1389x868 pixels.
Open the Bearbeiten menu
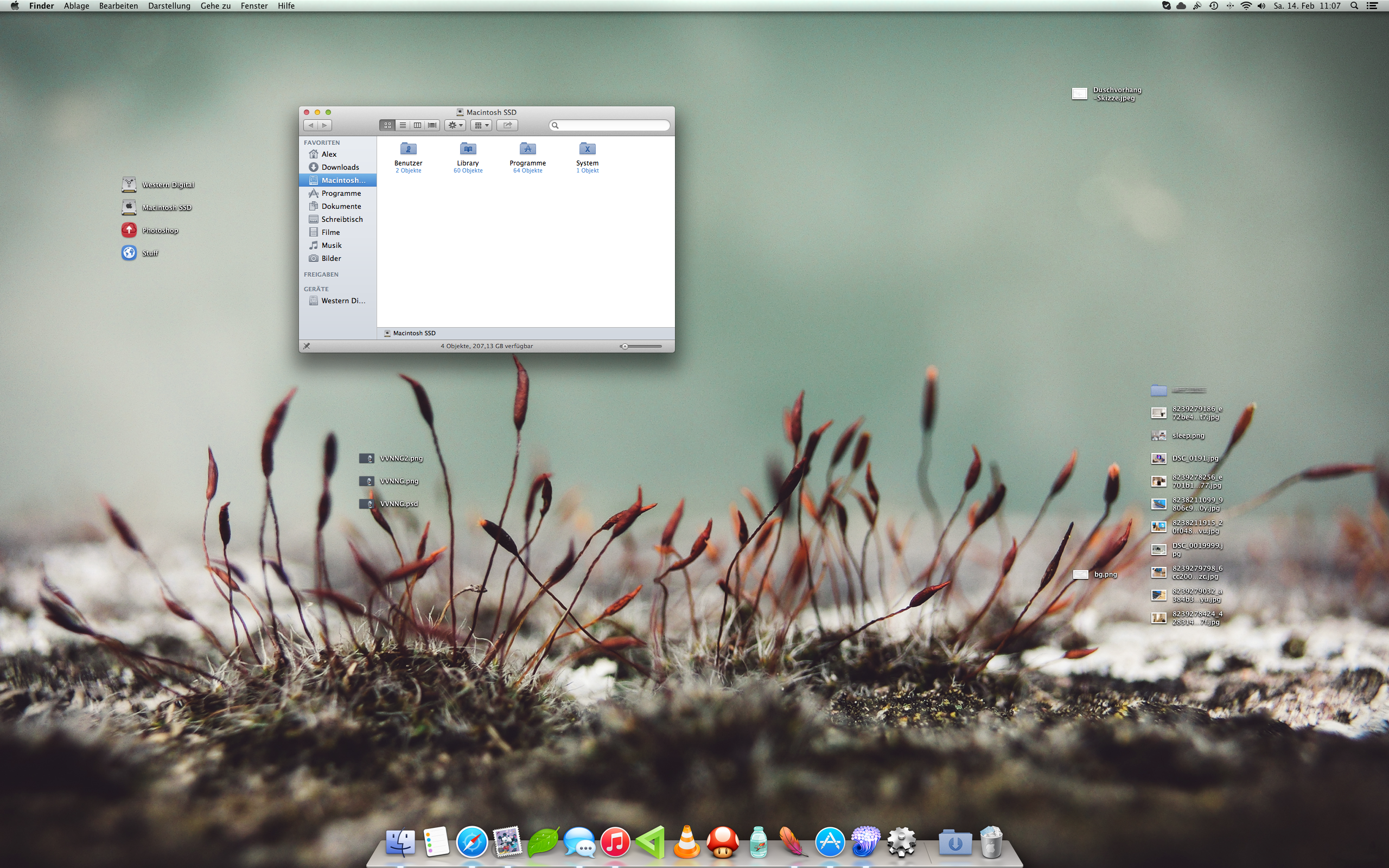[118, 6]
